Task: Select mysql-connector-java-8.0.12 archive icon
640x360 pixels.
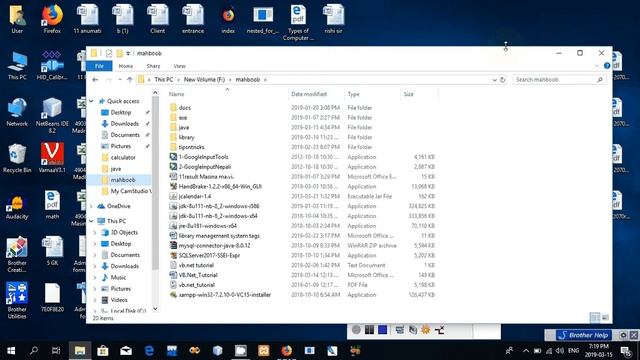Action: pyautogui.click(x=173, y=246)
